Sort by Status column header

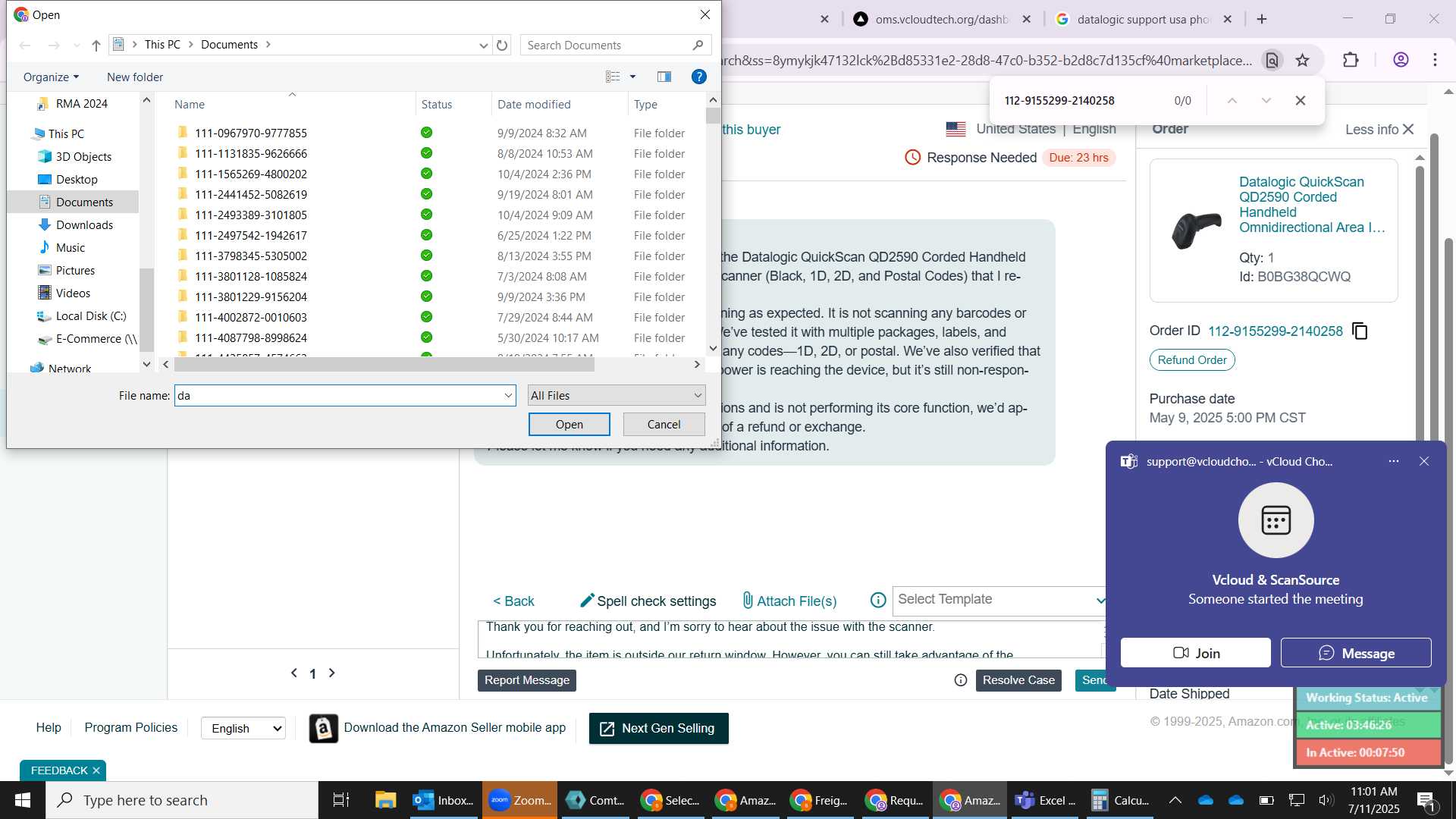(x=437, y=105)
